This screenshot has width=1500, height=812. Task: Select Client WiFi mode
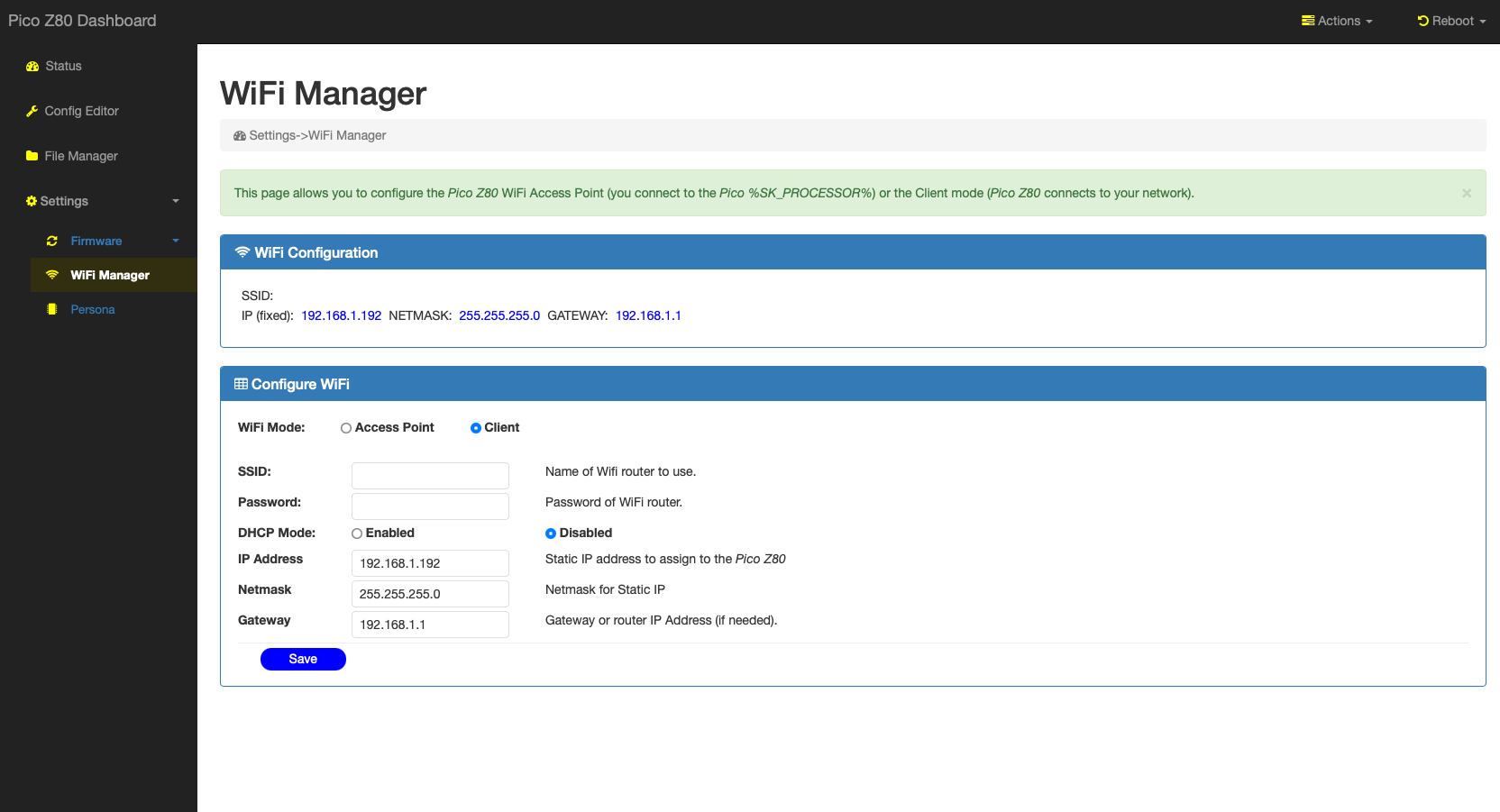475,428
